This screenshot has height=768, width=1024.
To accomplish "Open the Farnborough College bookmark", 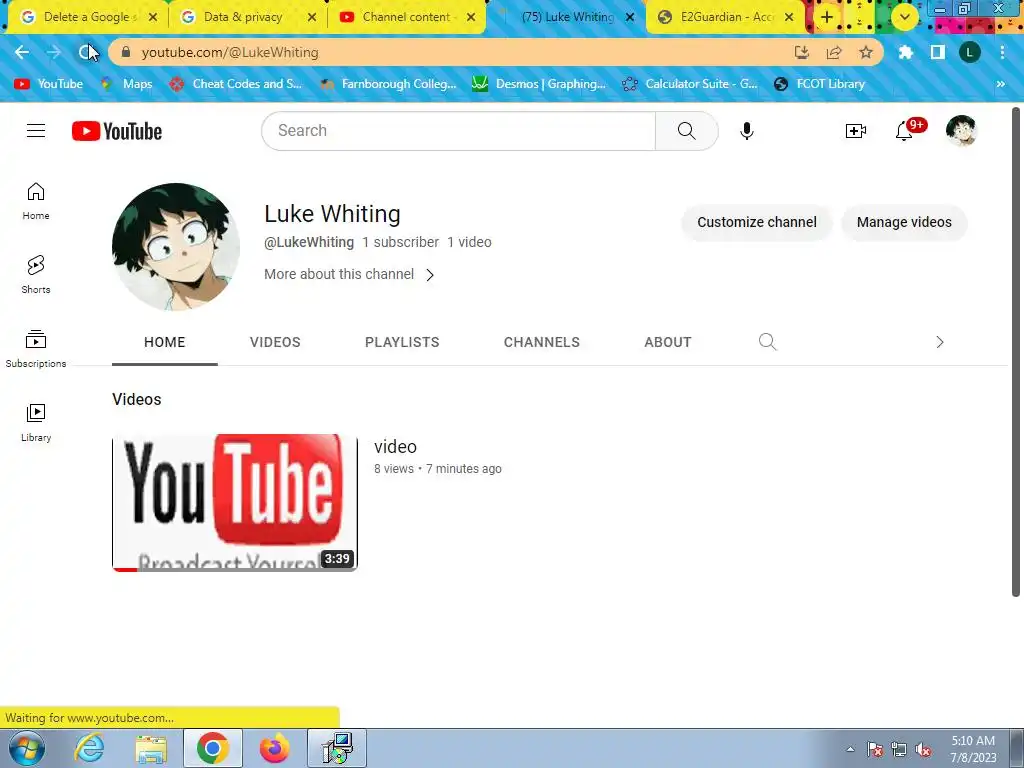I will [x=388, y=84].
